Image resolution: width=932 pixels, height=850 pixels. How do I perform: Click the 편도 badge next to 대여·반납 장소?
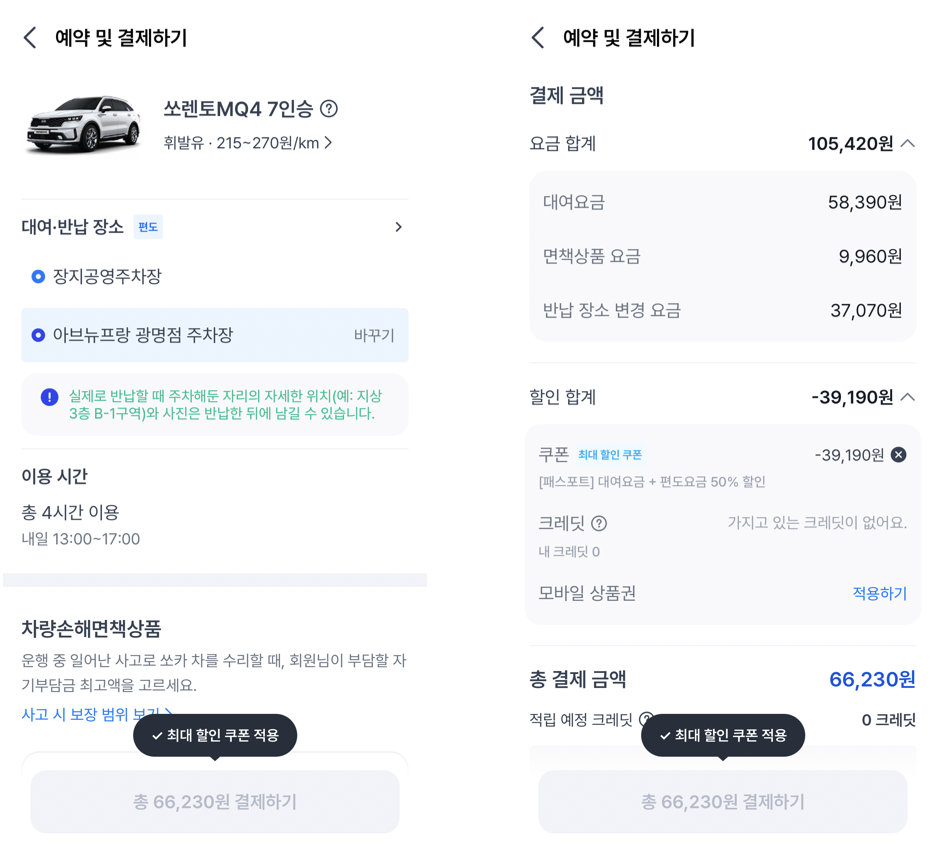tap(148, 227)
